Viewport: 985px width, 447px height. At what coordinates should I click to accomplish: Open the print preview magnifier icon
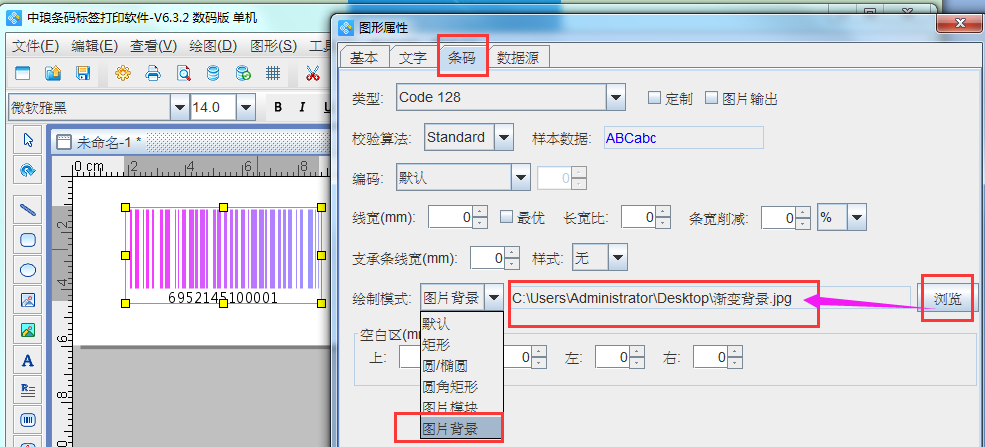183,73
